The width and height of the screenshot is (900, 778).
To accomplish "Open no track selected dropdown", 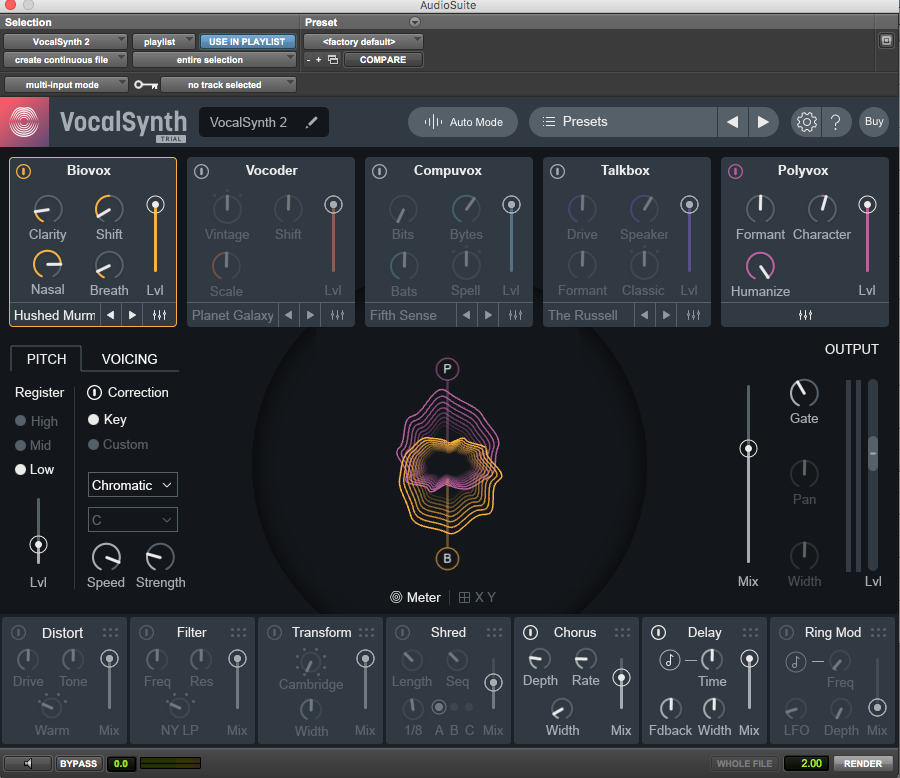I will 228,84.
